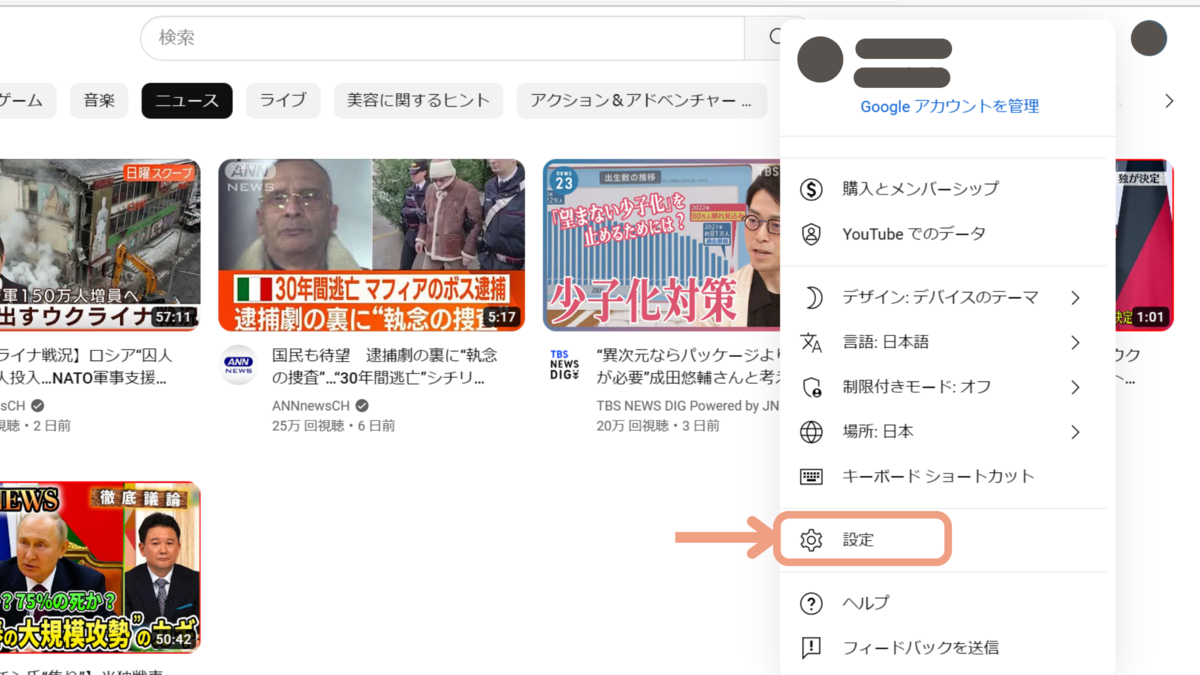Click the globe icon for 場所
This screenshot has width=1200, height=675.
[811, 432]
